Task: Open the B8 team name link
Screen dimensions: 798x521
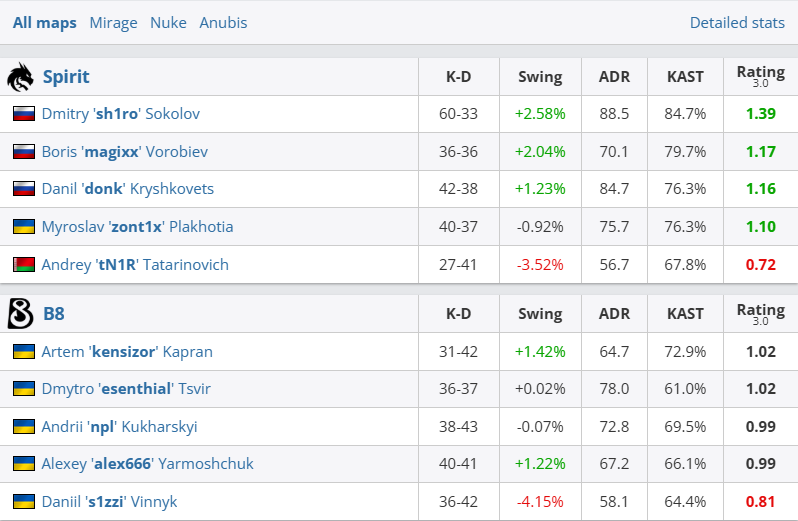Action: point(54,314)
